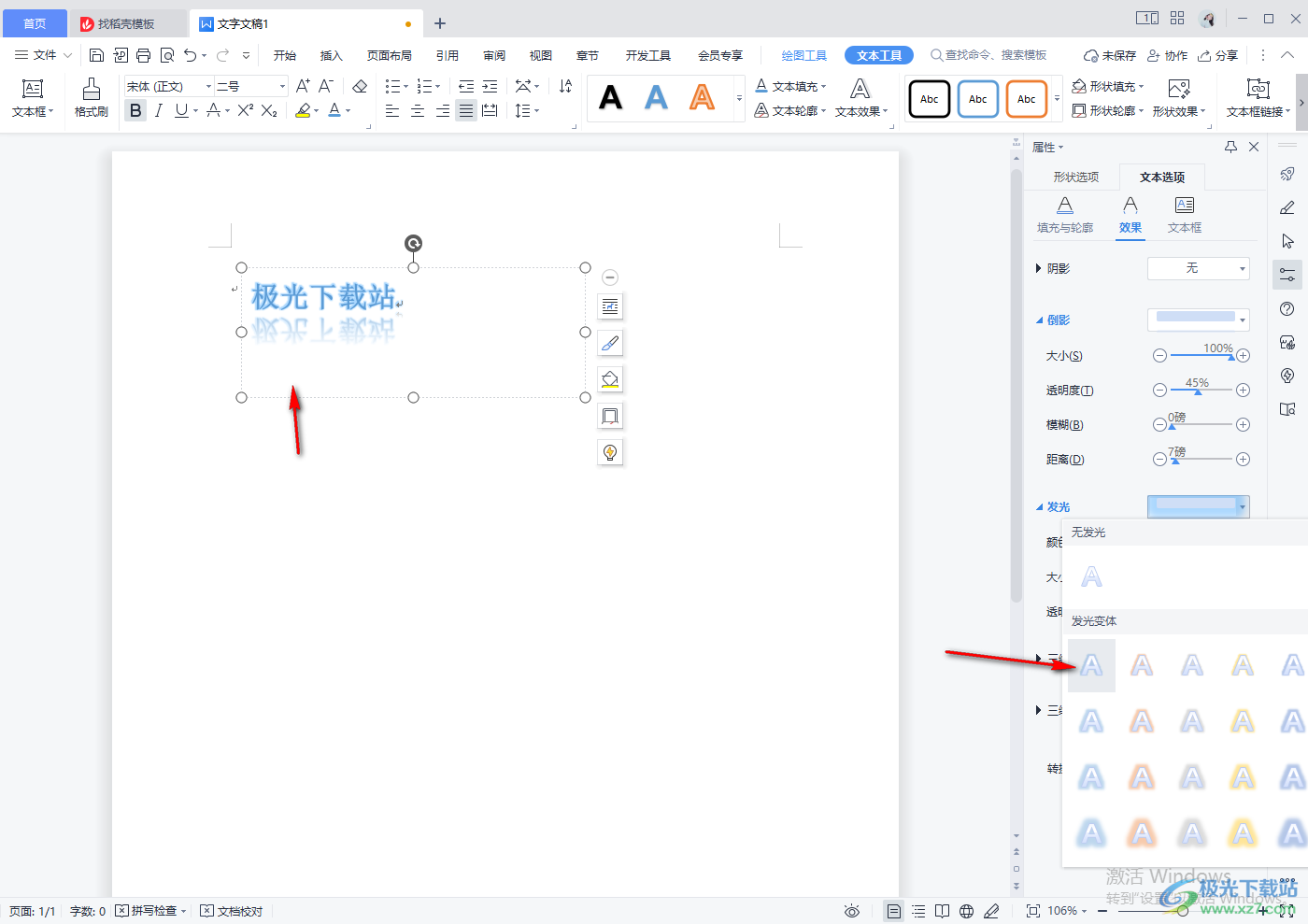
Task: Click 文档校对 in status bar
Action: 232,911
